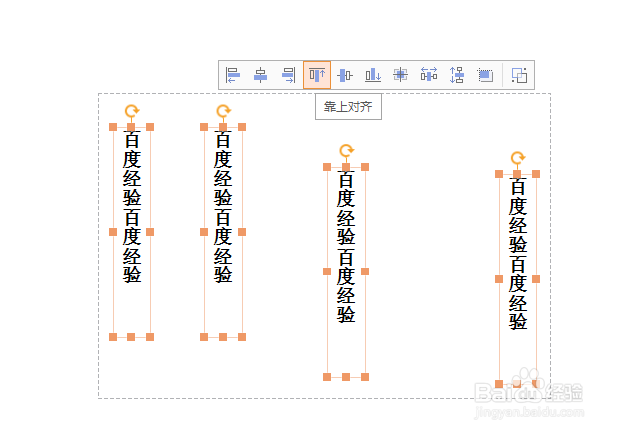Click the text inside the leftmost vertical text box
The width and height of the screenshot is (619, 434).
click(x=132, y=207)
